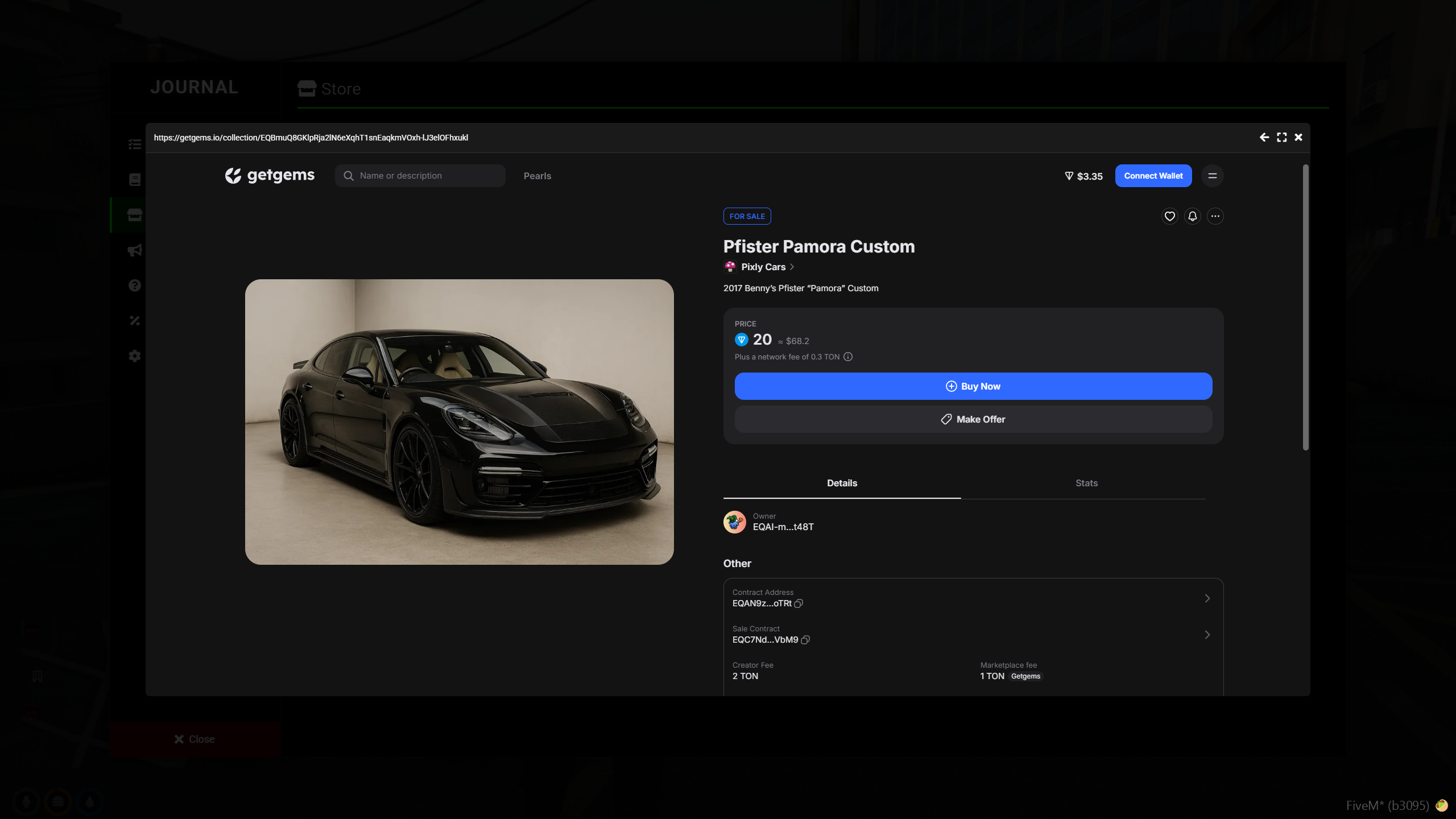
Task: Click the burger hunger HUD icon
Action: point(57,802)
